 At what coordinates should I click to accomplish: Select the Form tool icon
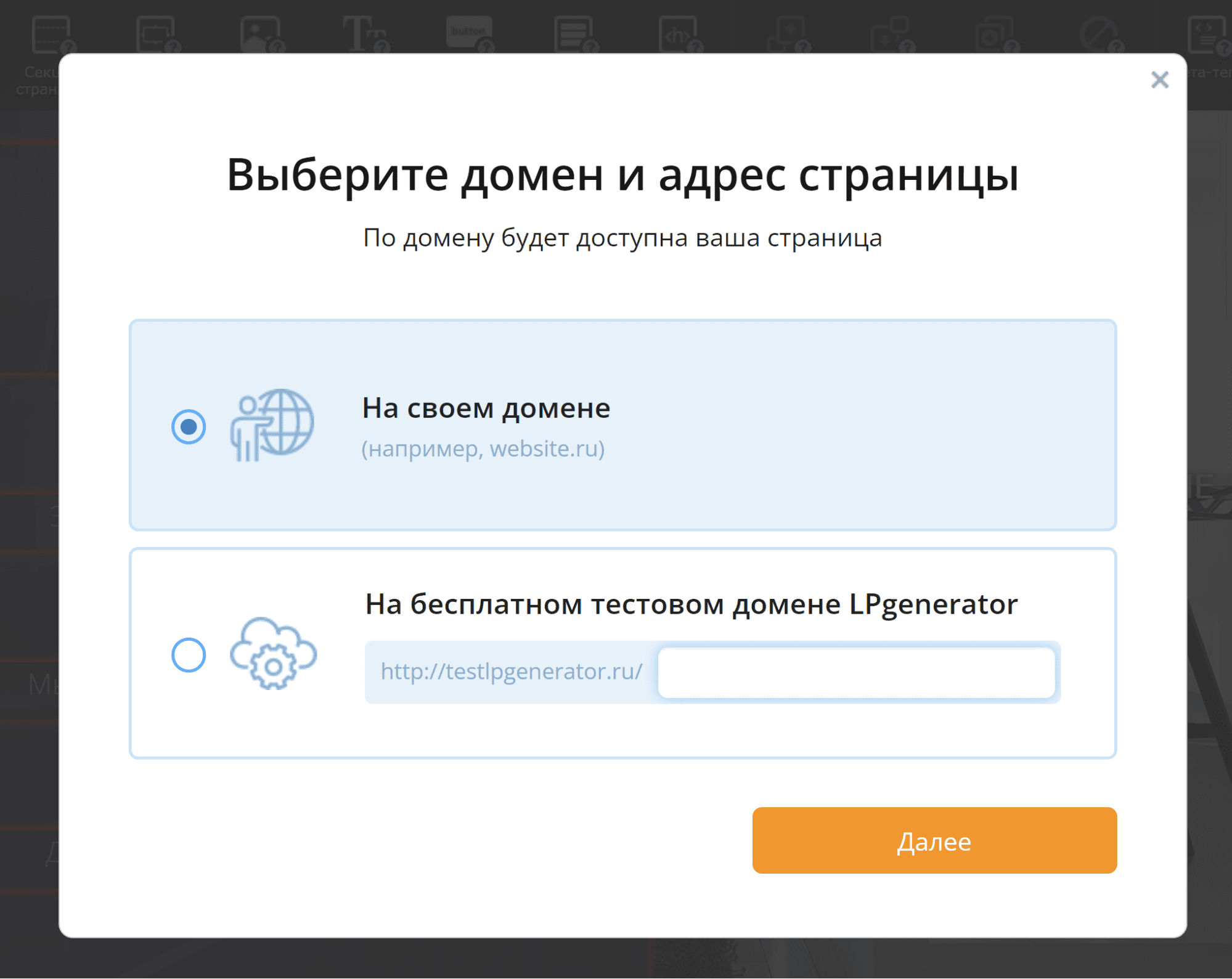(x=573, y=35)
